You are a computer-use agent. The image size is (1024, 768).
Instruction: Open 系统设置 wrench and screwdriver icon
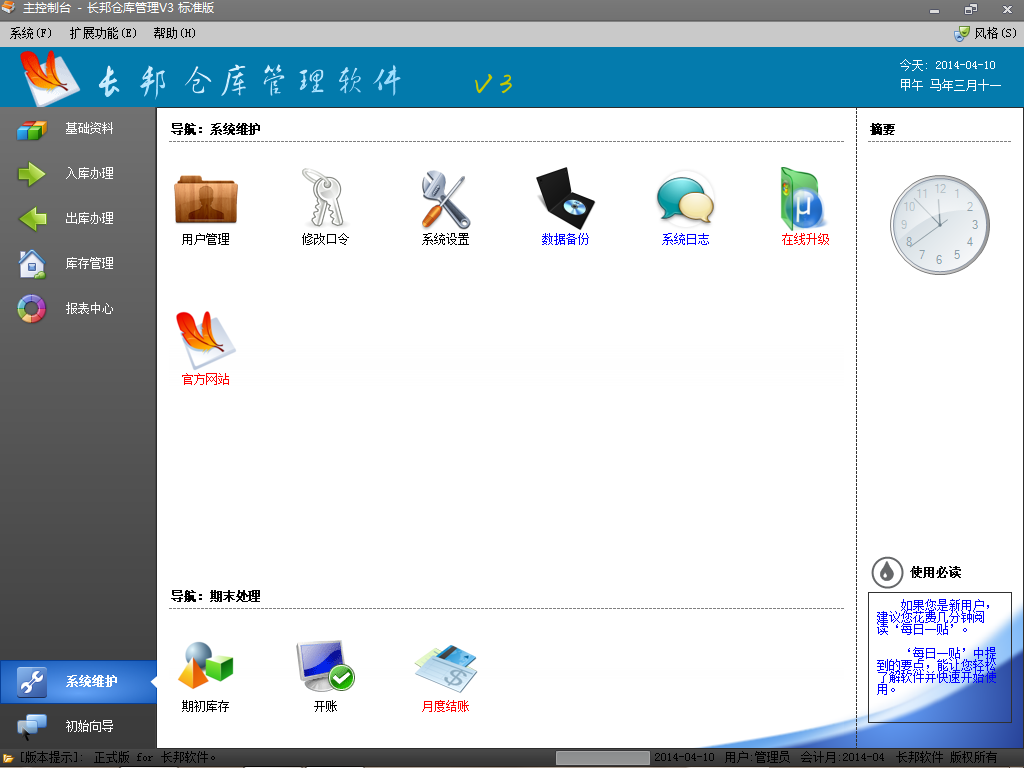click(445, 200)
